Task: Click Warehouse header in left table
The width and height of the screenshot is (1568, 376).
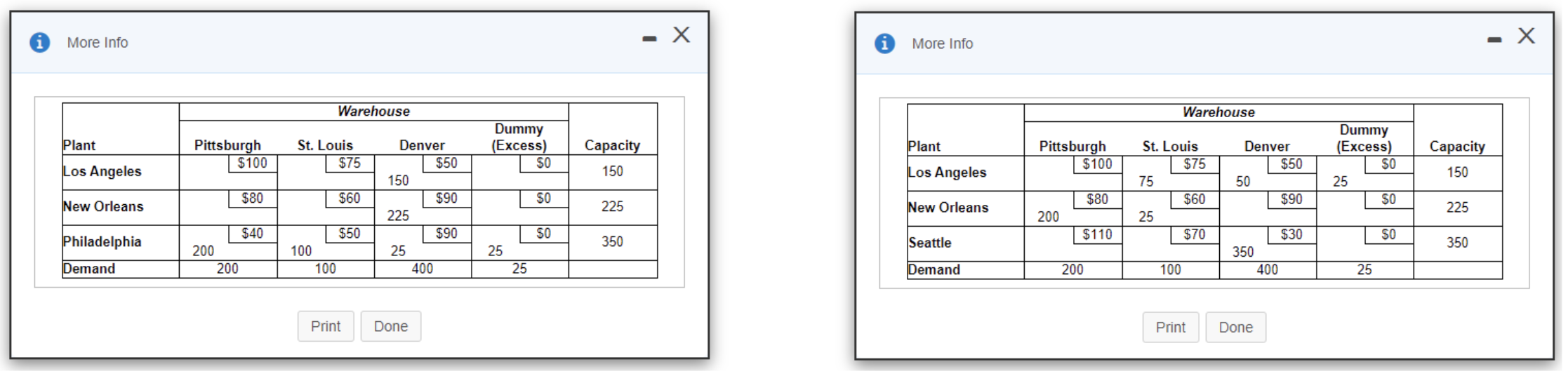Action: (373, 112)
